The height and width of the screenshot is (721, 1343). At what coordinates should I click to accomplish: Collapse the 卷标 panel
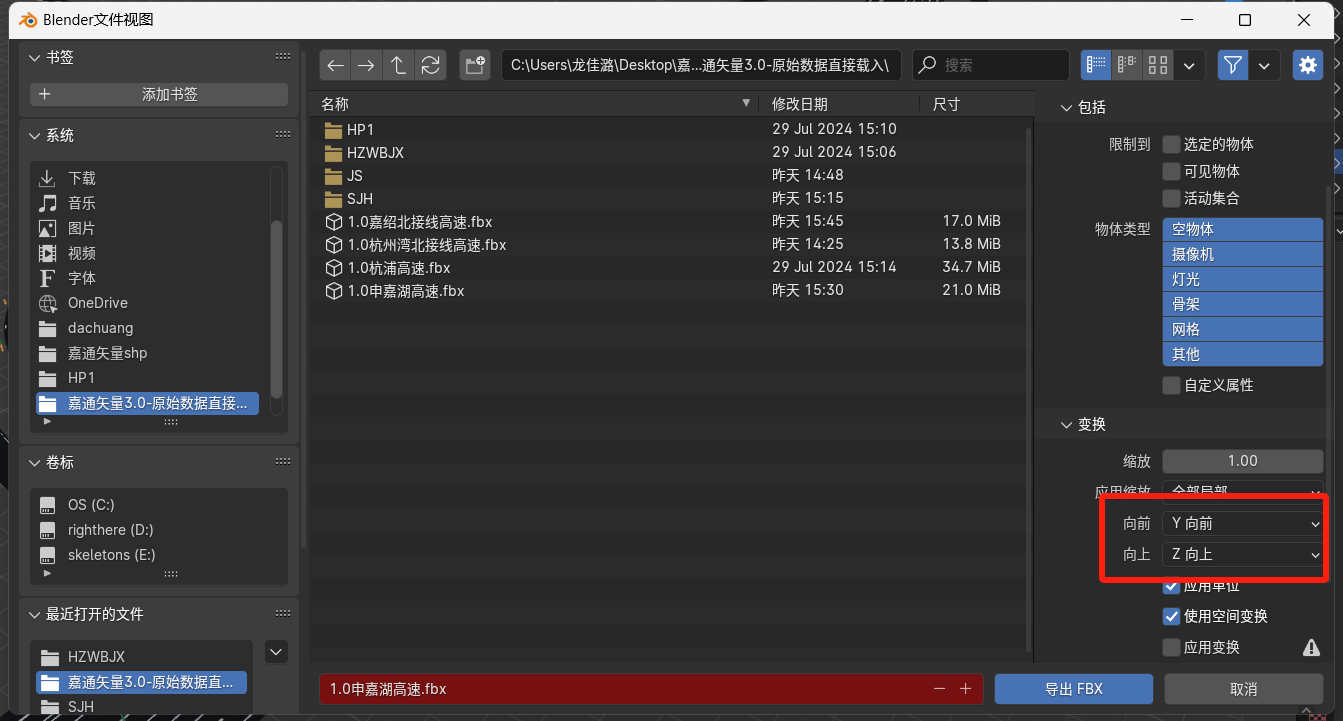point(37,462)
